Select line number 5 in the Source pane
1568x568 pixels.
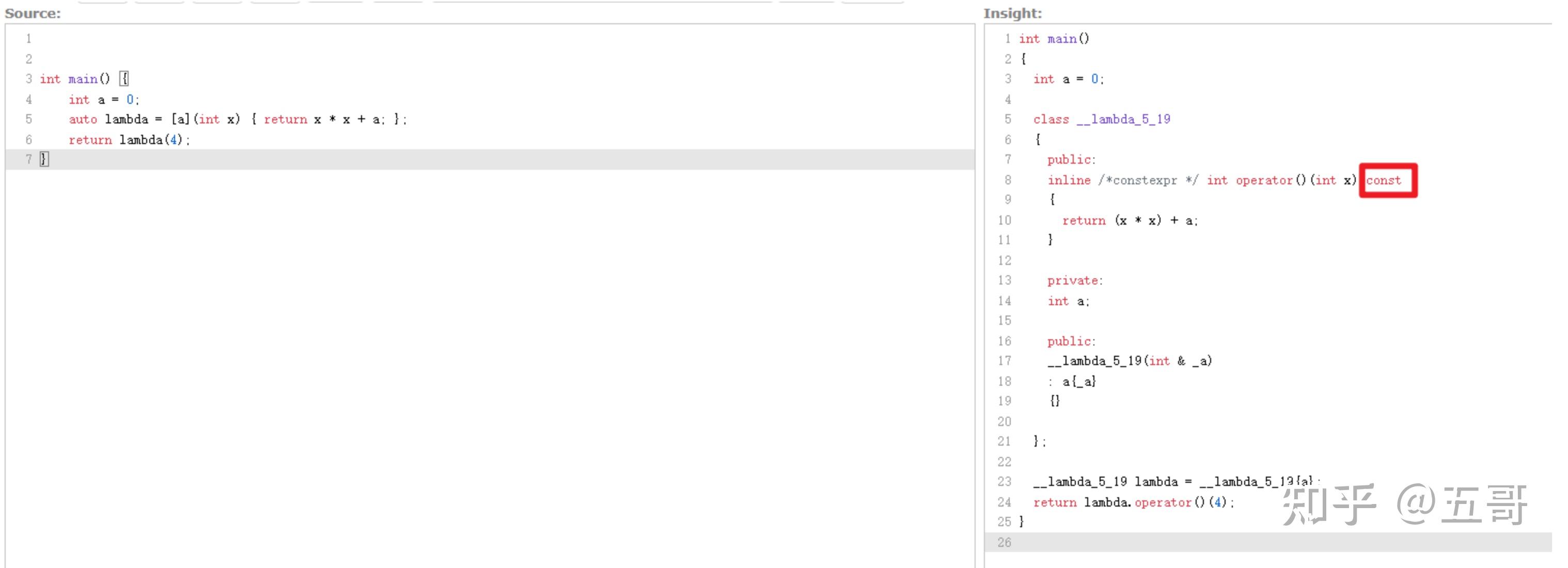(28, 119)
